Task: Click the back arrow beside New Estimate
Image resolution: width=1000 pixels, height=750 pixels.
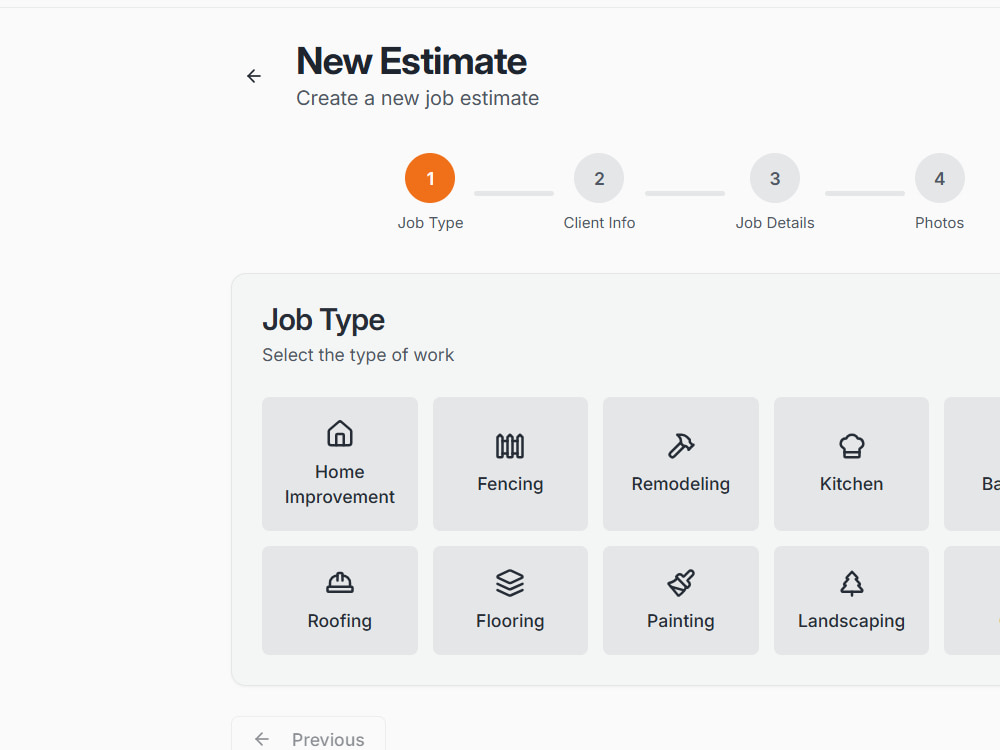Action: click(x=254, y=77)
